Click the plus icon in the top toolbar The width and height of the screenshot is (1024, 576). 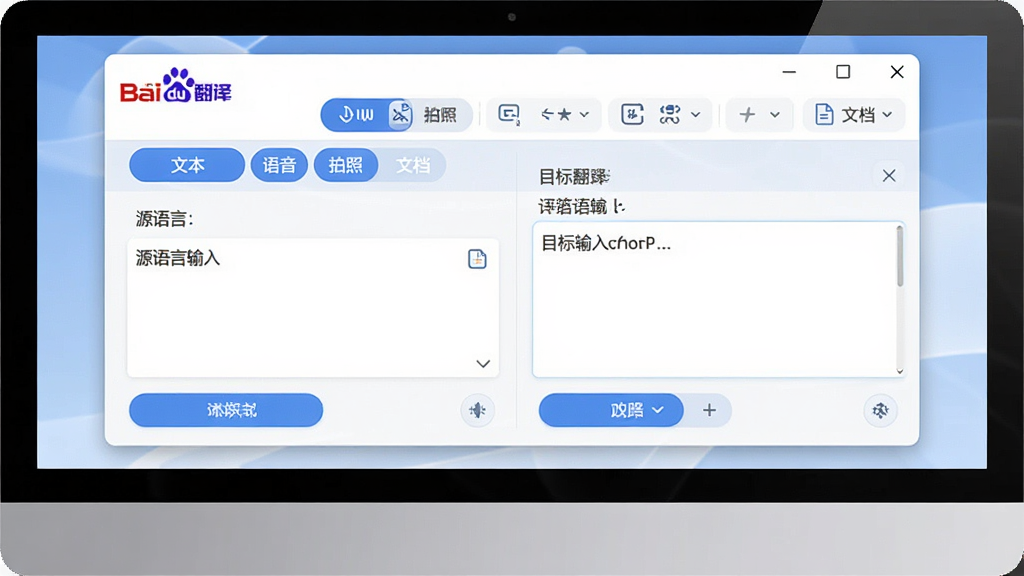tap(747, 114)
